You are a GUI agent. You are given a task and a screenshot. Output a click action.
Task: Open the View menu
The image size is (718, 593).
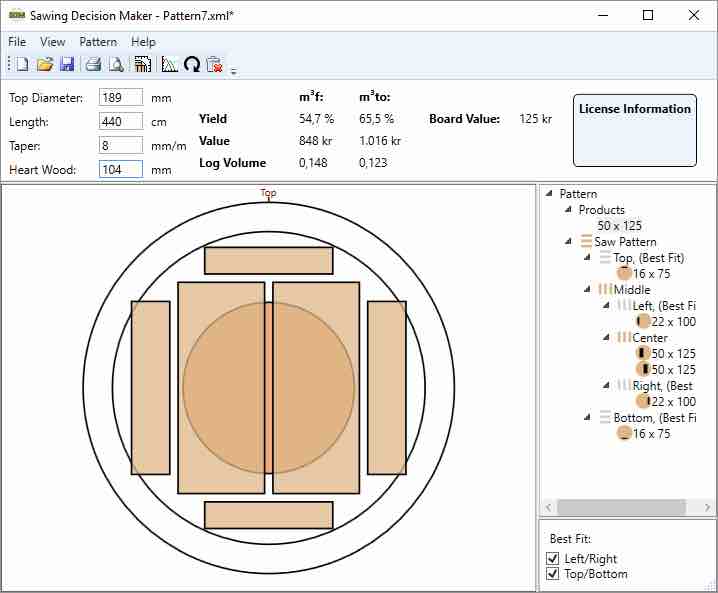[x=52, y=42]
